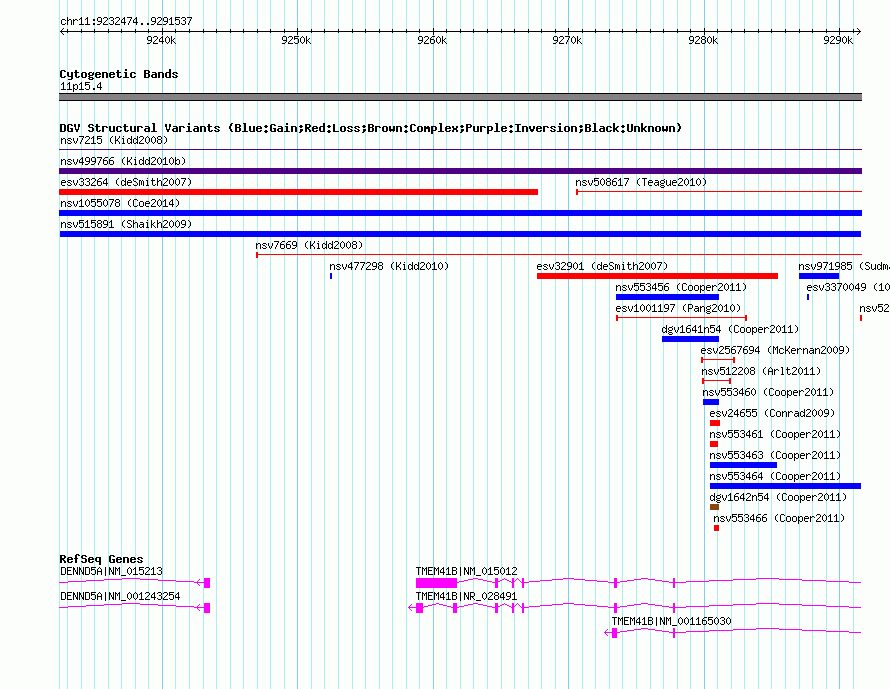The height and width of the screenshot is (689, 890).
Task: Select the nsv553466 tiny red marker
Action: [716, 528]
